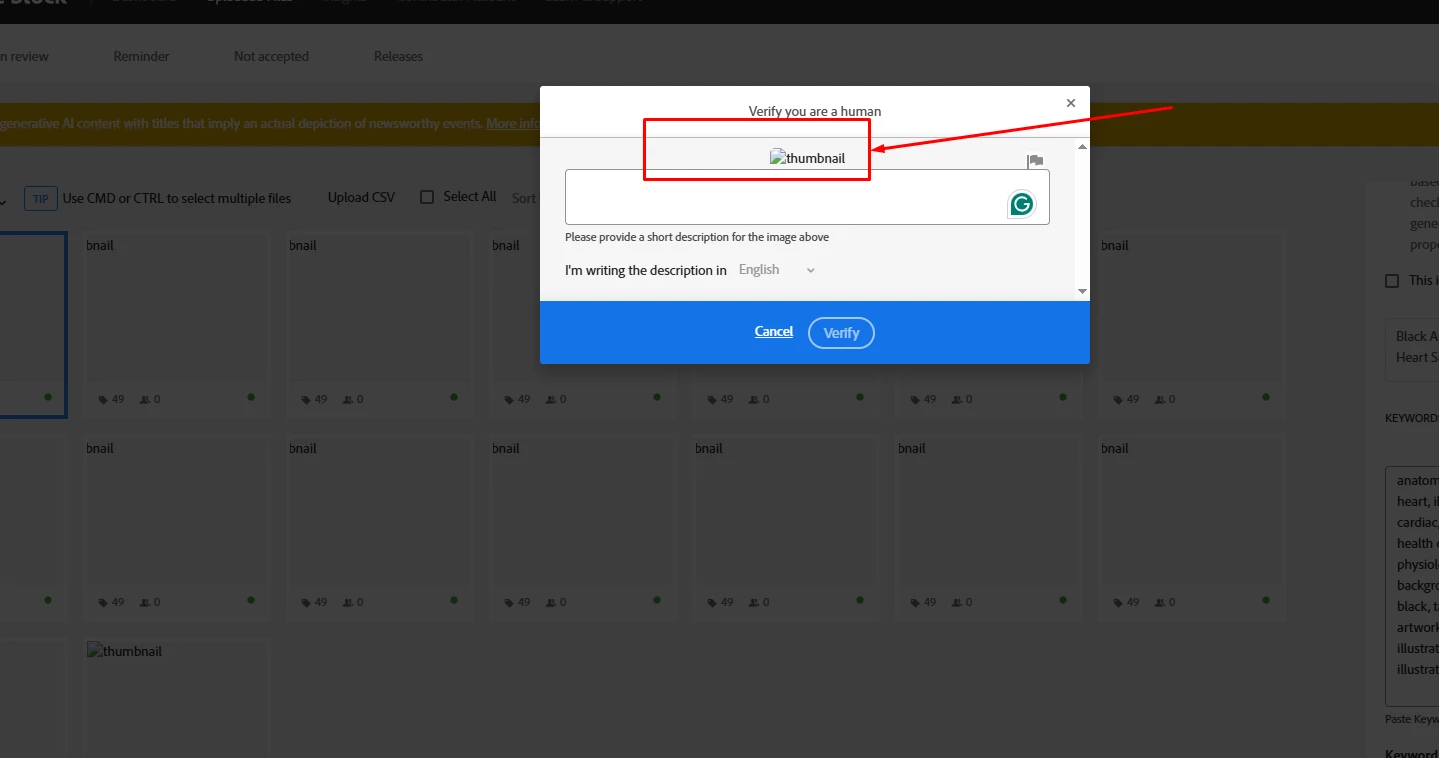1439x758 pixels.
Task: Click the dialog scrollbar up arrow
Action: (1082, 147)
